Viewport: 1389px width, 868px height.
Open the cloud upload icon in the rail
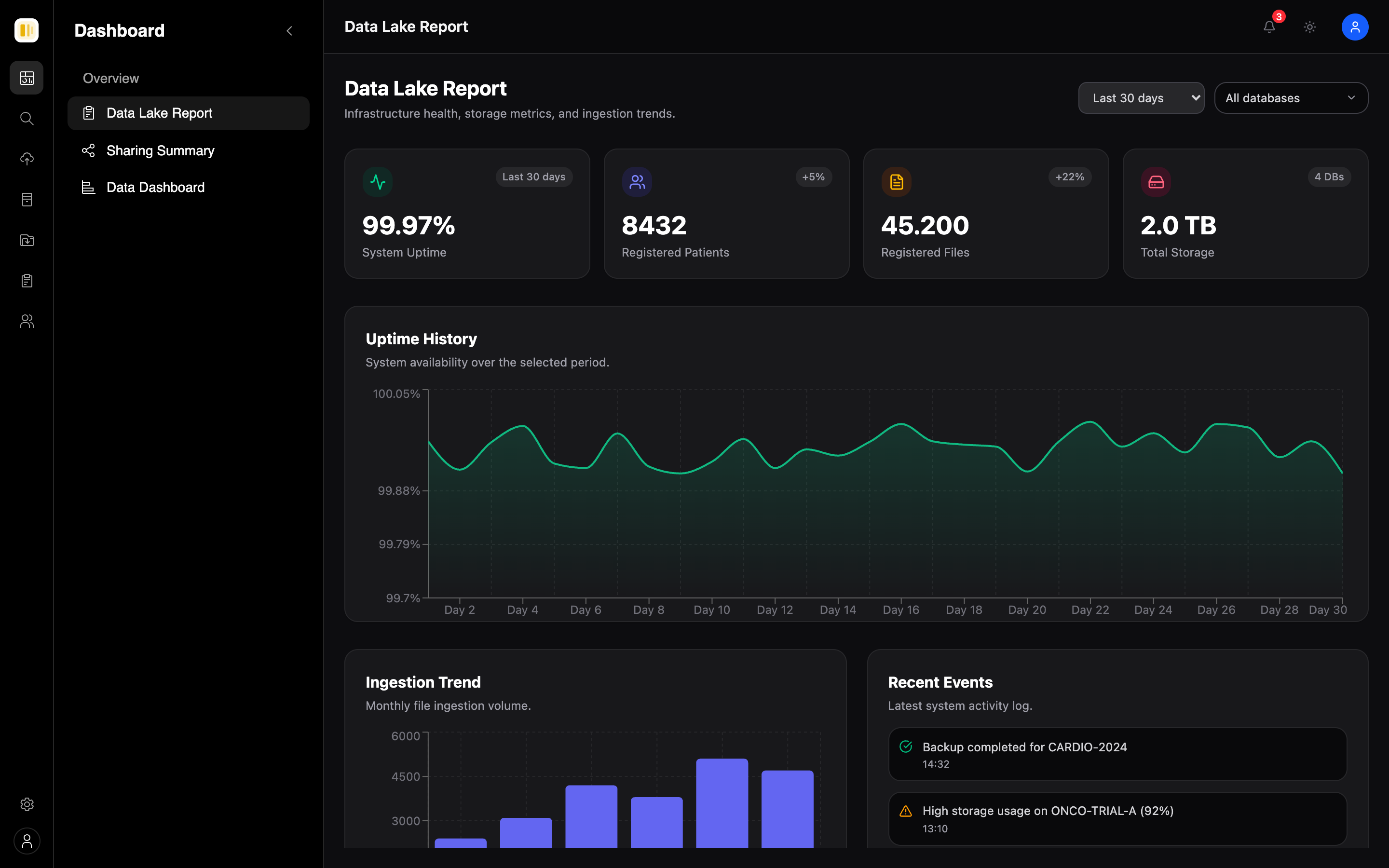pyautogui.click(x=27, y=159)
